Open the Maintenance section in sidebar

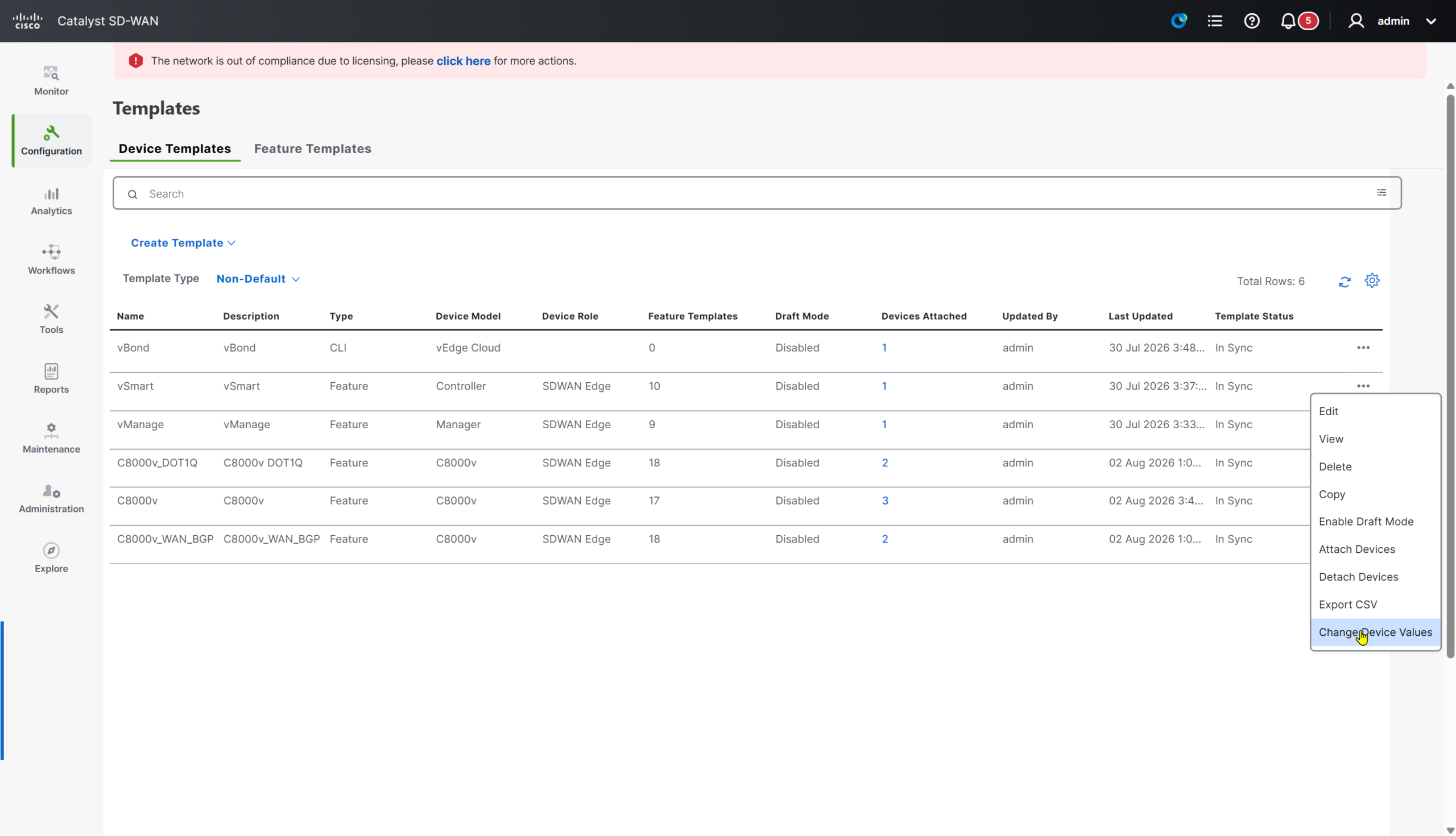tap(51, 438)
